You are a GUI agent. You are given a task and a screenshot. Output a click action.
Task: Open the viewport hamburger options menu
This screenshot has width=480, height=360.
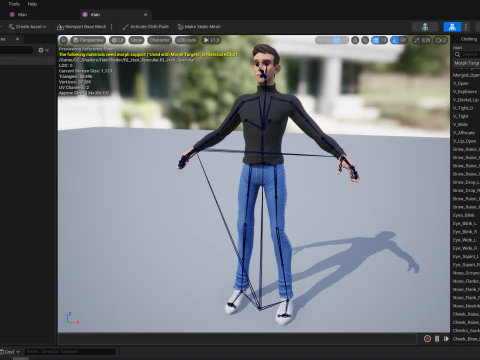click(63, 40)
